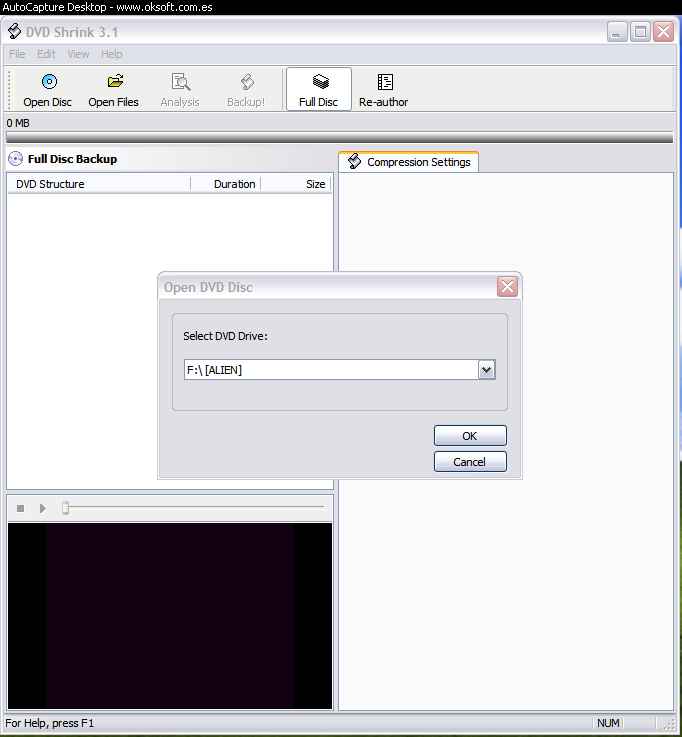Click the Backup! toolbar icon
Viewport: 682px width, 737px height.
coord(247,82)
